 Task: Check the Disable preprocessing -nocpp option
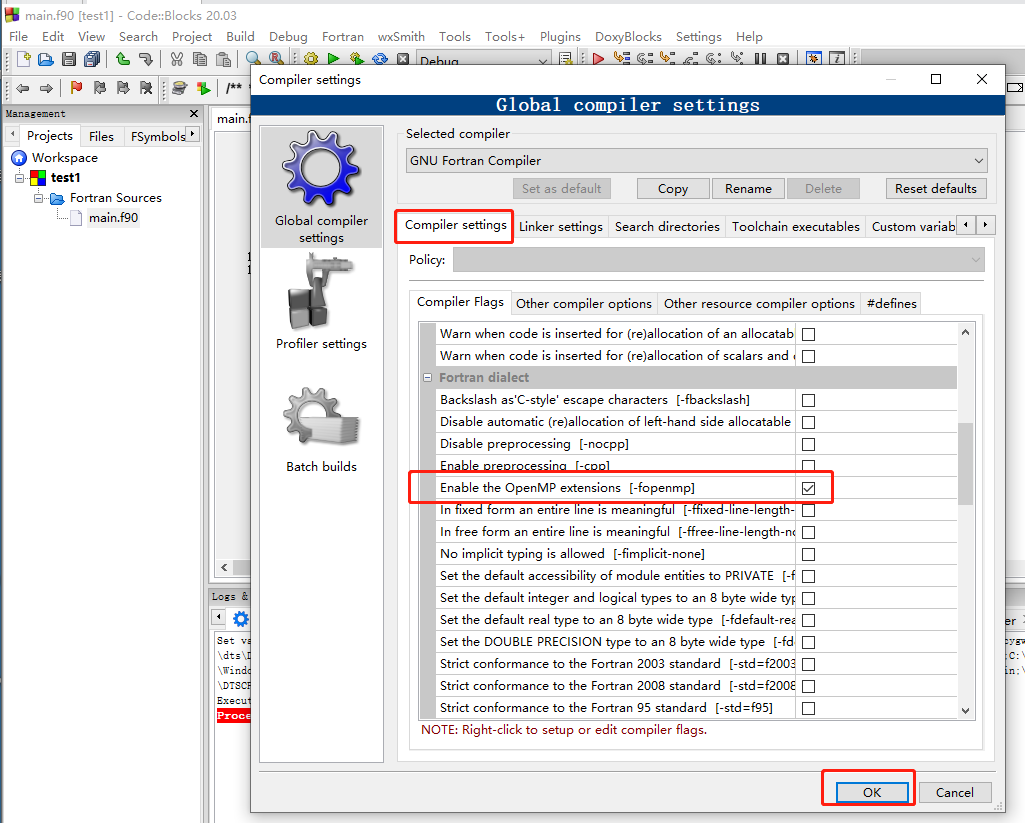(808, 443)
